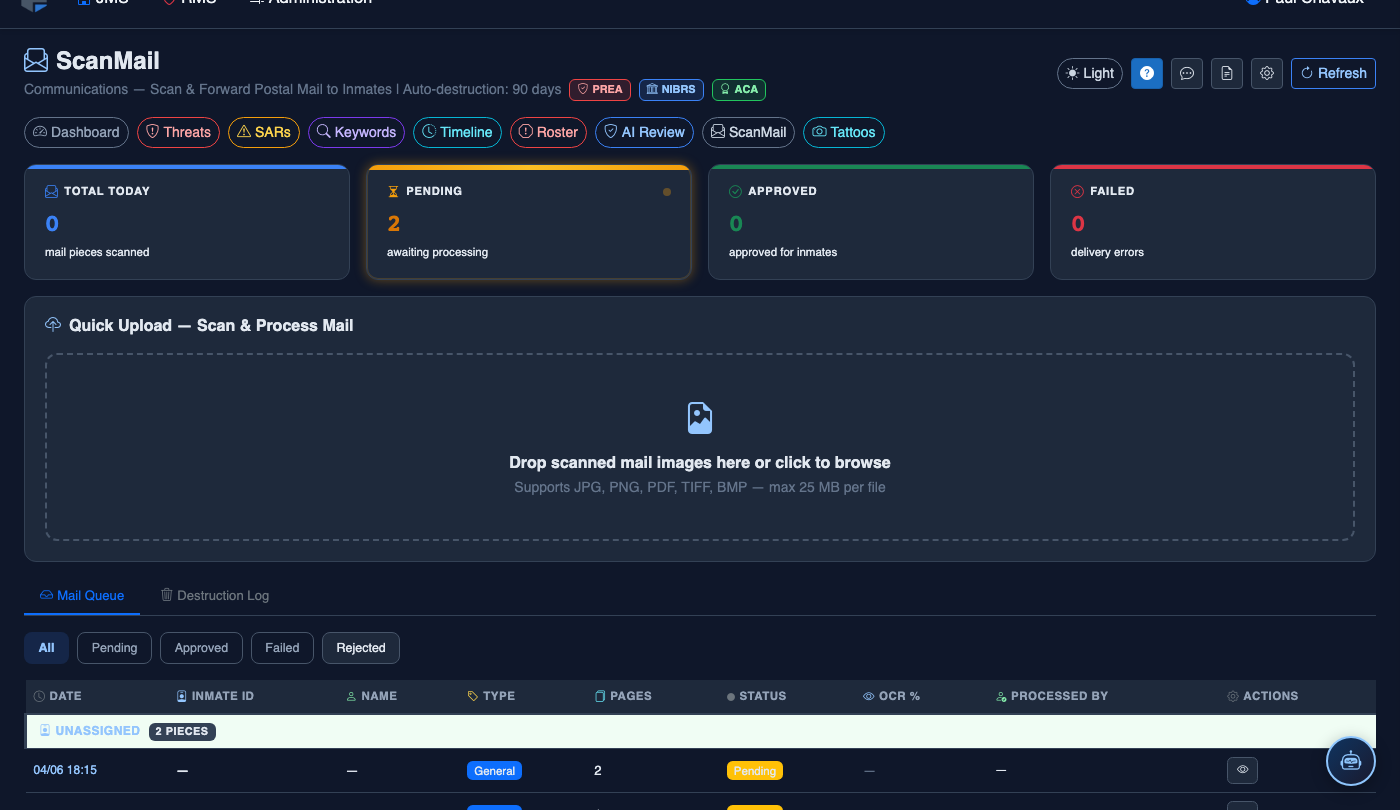This screenshot has height=810, width=1400.
Task: Open the Dashboard section
Action: click(77, 132)
